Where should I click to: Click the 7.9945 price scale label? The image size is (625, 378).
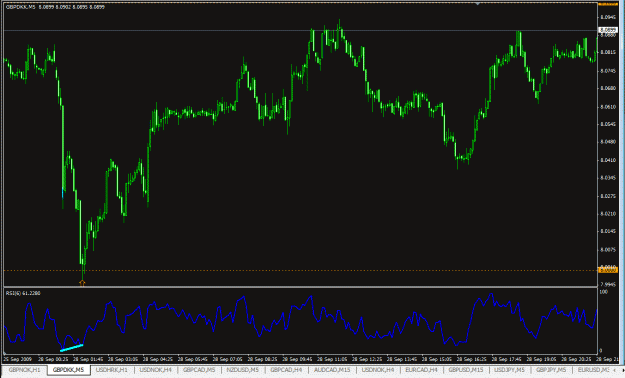(x=608, y=284)
